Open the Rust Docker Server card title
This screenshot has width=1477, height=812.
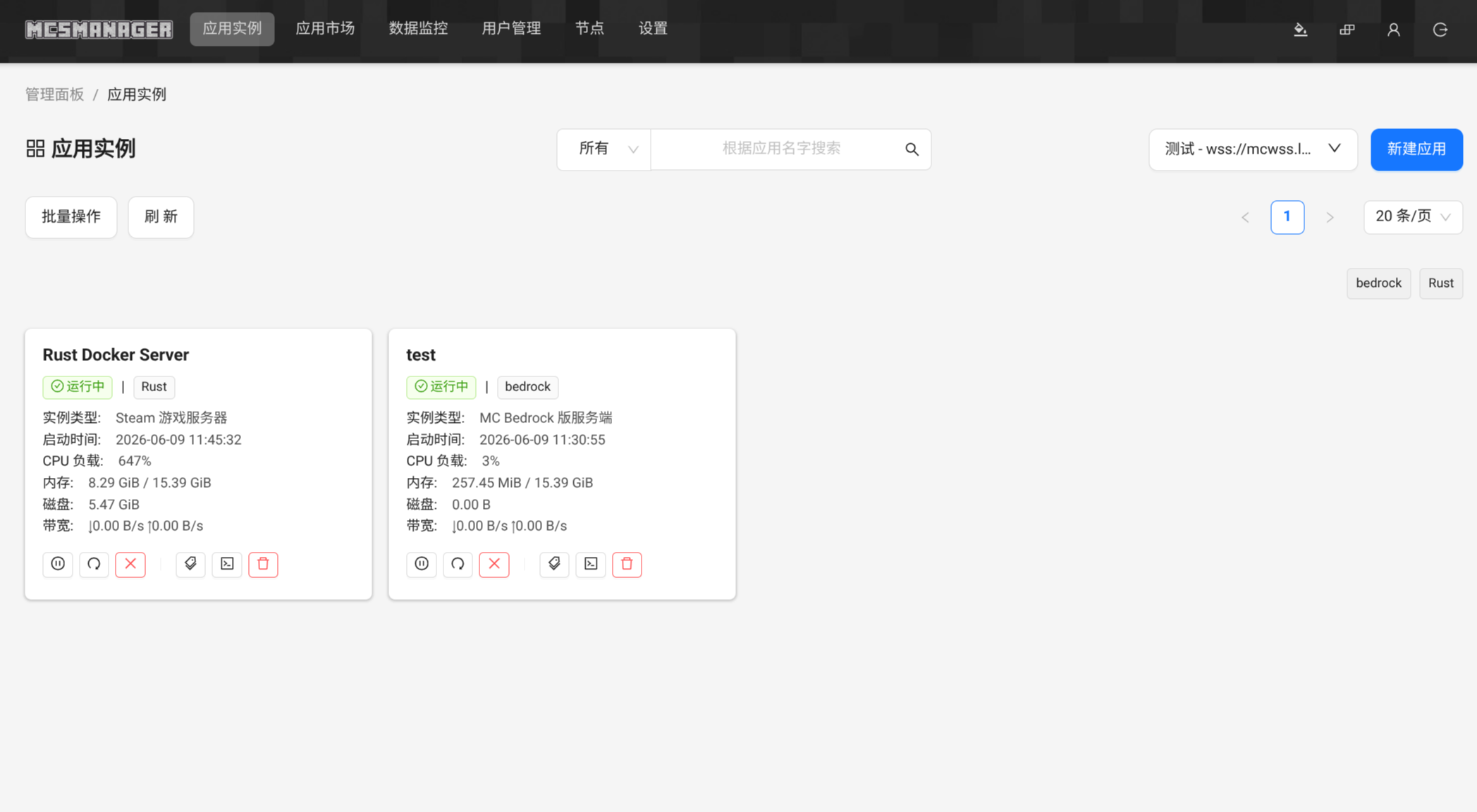tap(116, 355)
